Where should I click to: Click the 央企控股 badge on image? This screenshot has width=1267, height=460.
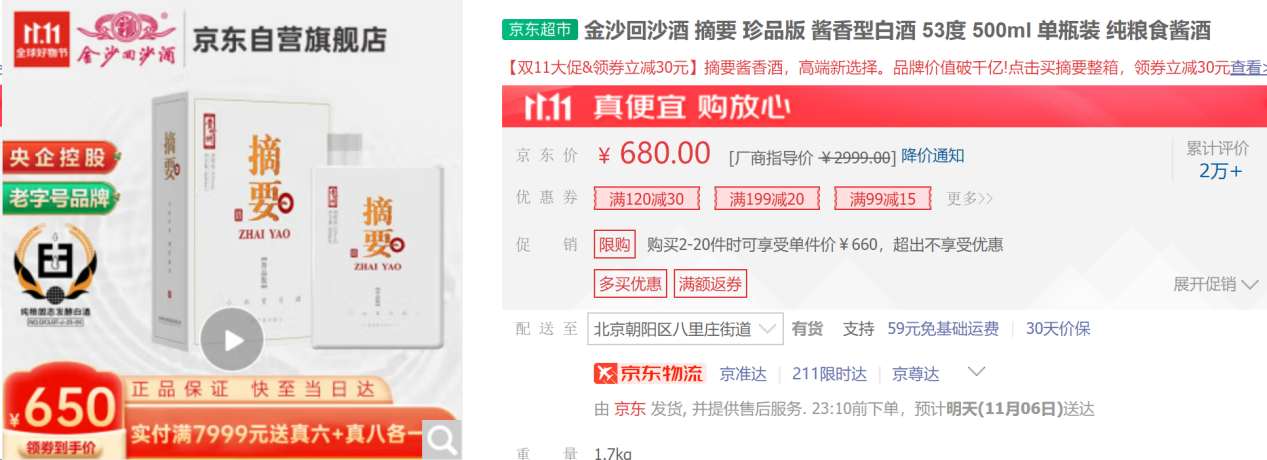pyautogui.click(x=58, y=157)
